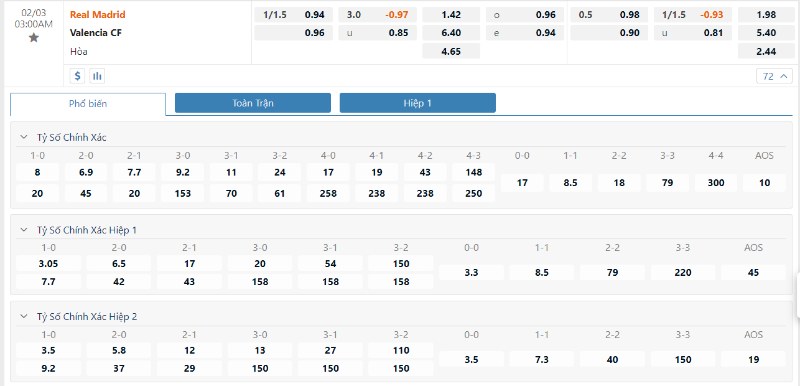Collapse the Tỷ Số Chính Xác Hiệp 1 section

23,230
